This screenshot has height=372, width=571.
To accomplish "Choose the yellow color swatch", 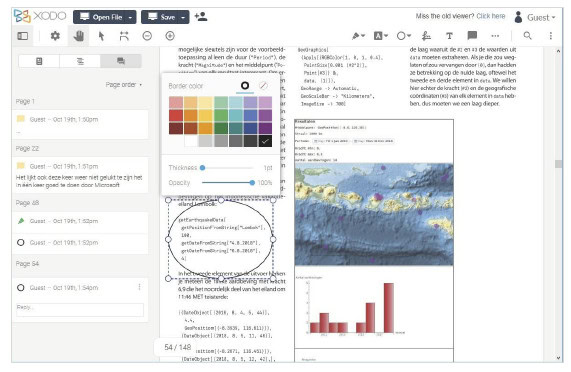I will pyautogui.click(x=206, y=116).
